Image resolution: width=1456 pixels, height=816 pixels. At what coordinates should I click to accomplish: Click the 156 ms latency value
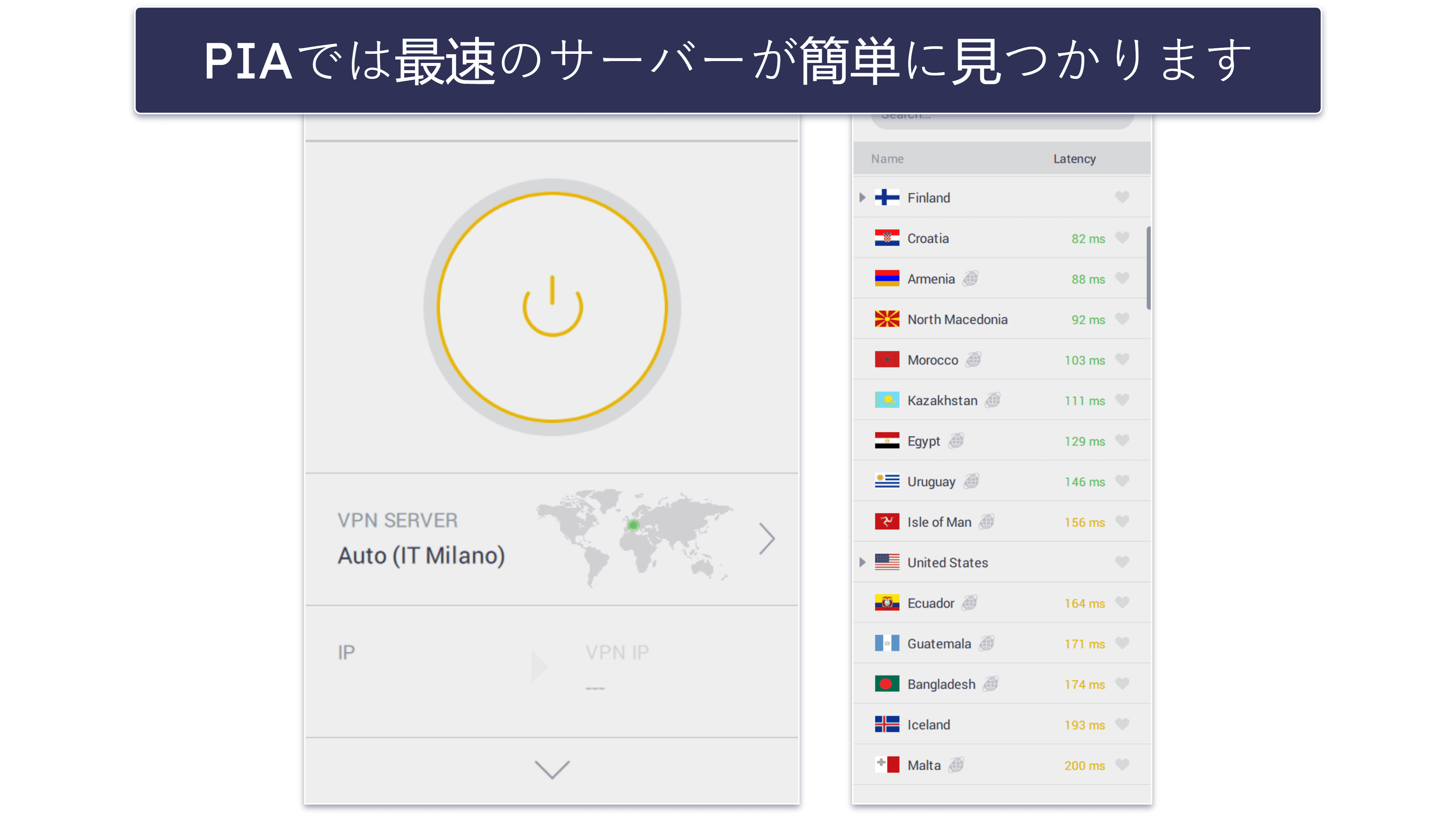click(1085, 523)
